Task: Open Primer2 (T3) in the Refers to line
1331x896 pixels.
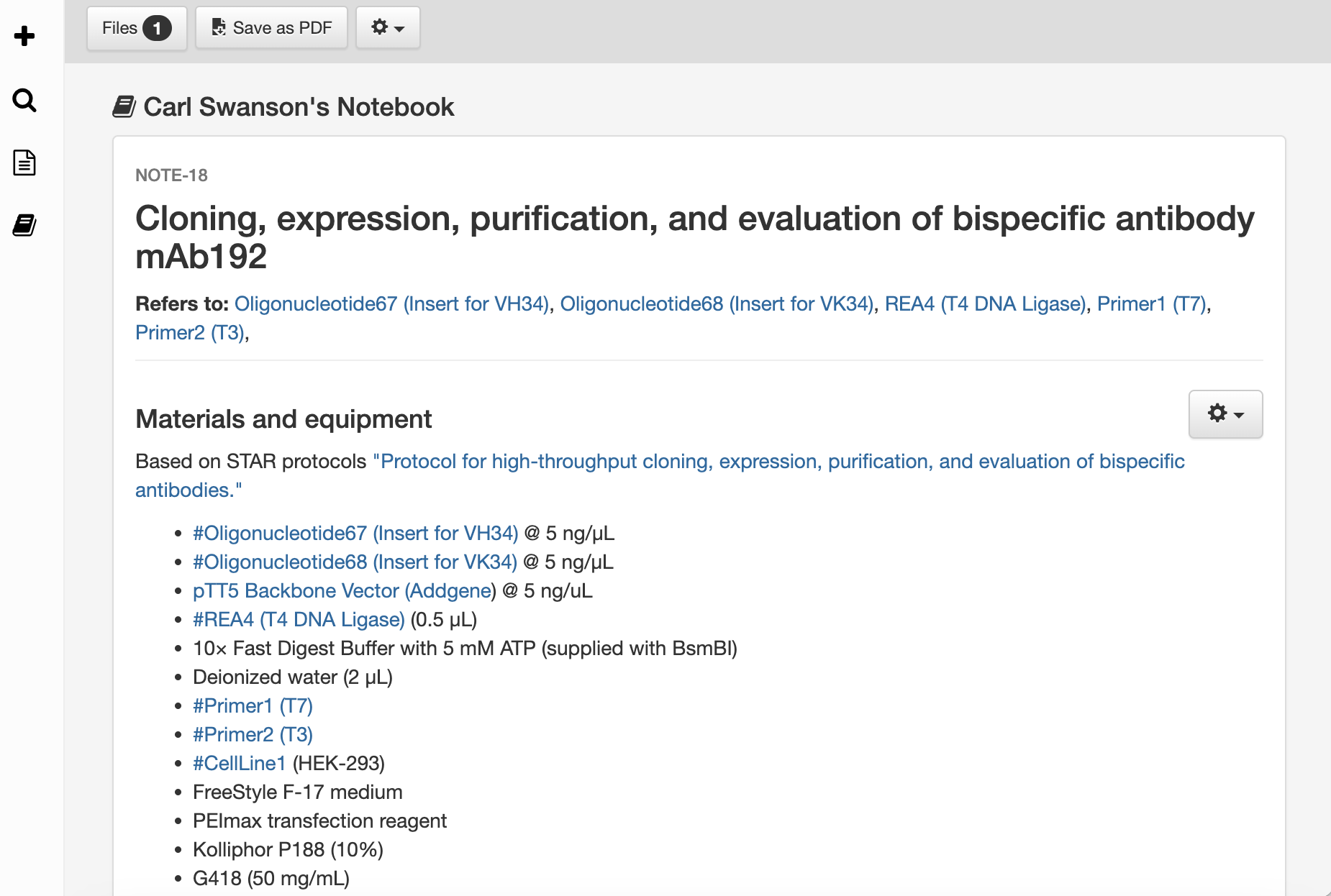Action: [190, 333]
